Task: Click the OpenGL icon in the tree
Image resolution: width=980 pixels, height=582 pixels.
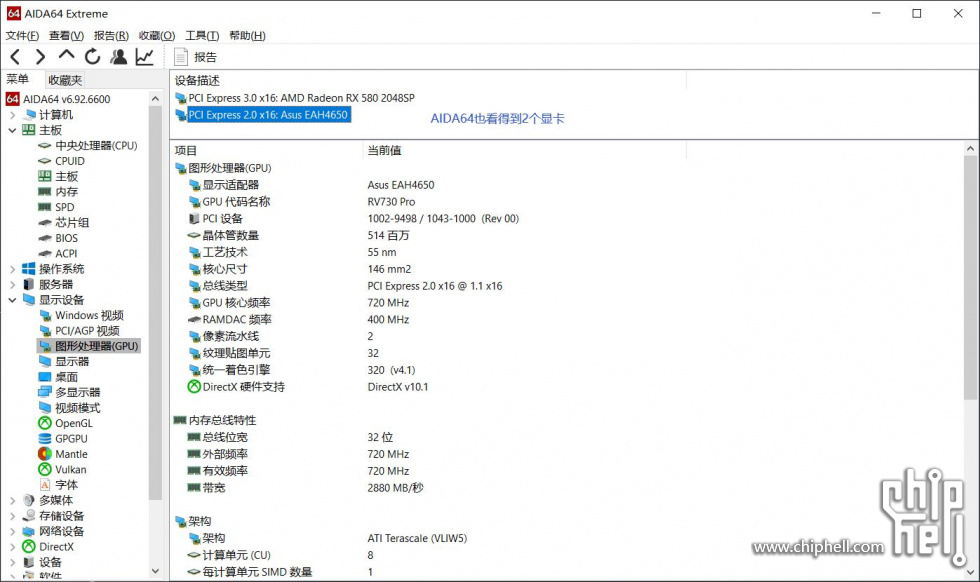Action: (45, 424)
